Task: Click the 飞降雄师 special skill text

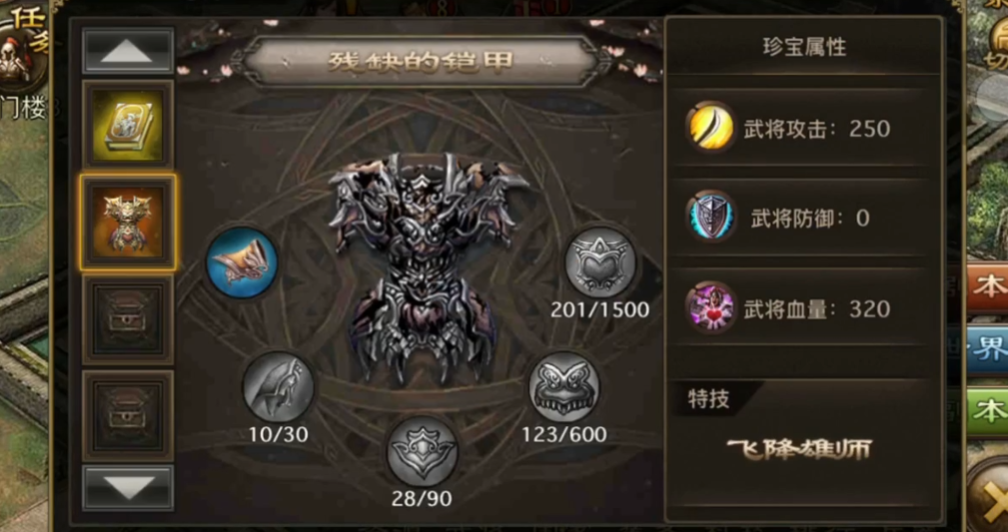Action: [800, 448]
